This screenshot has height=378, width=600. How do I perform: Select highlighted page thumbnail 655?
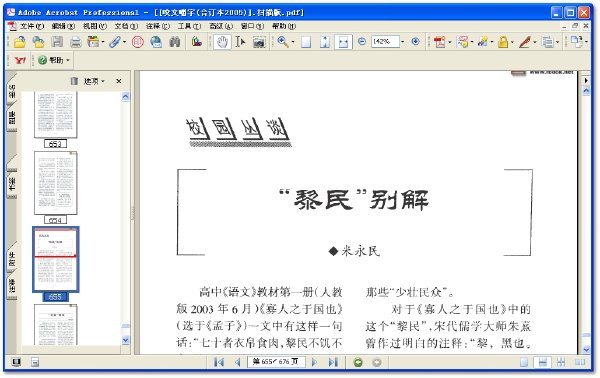(55, 259)
